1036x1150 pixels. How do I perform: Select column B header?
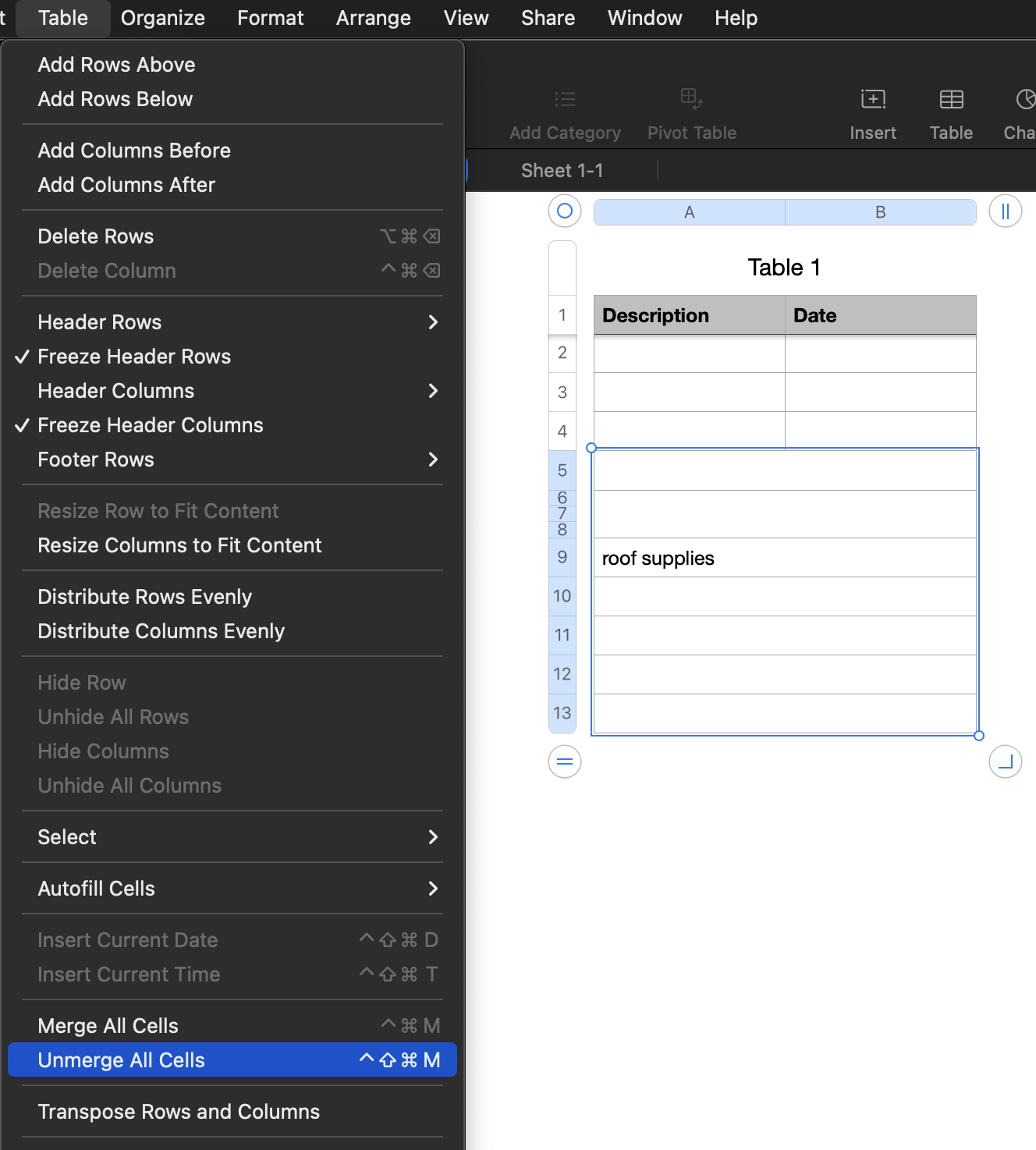tap(880, 212)
